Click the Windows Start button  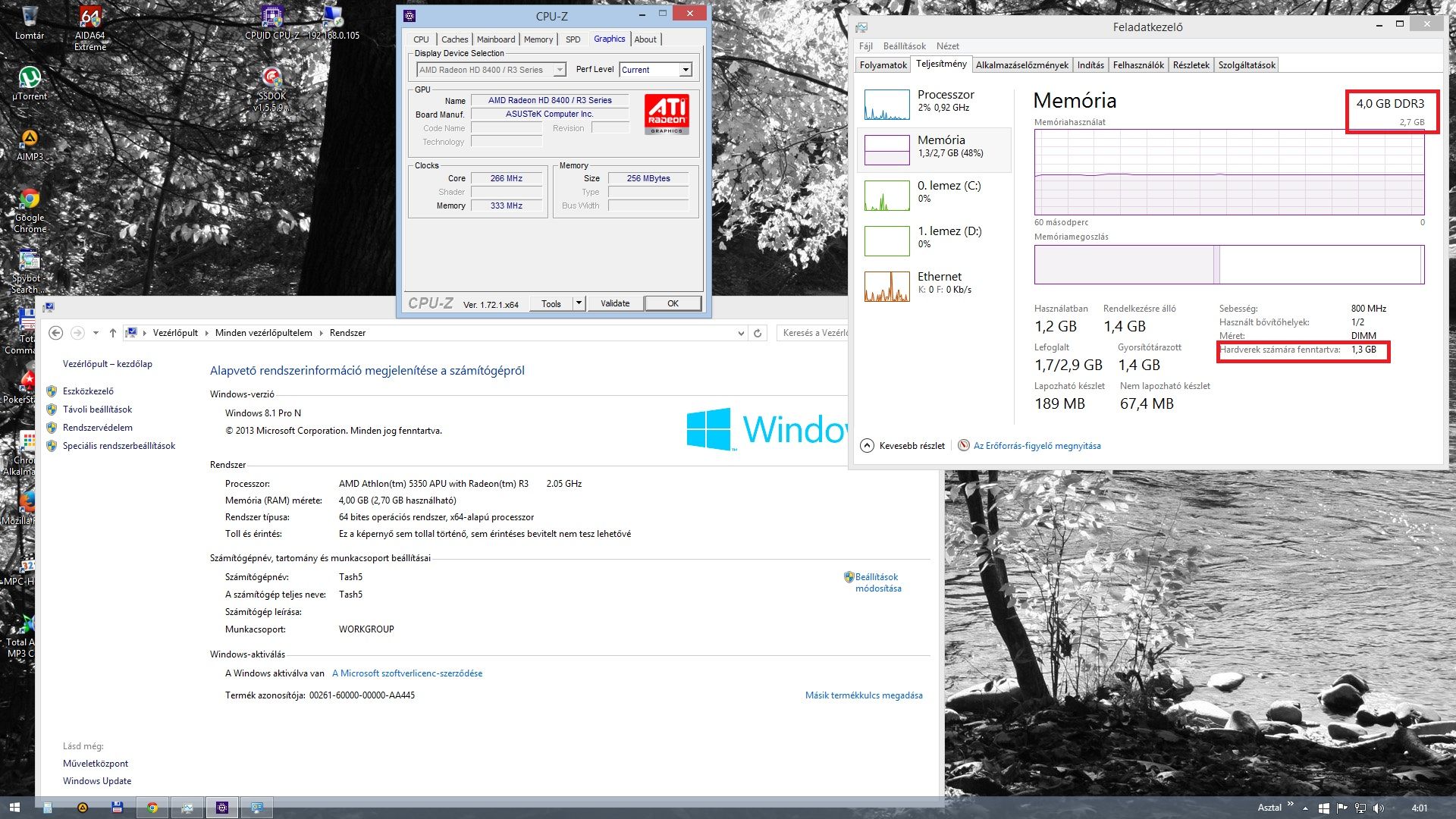click(x=14, y=808)
